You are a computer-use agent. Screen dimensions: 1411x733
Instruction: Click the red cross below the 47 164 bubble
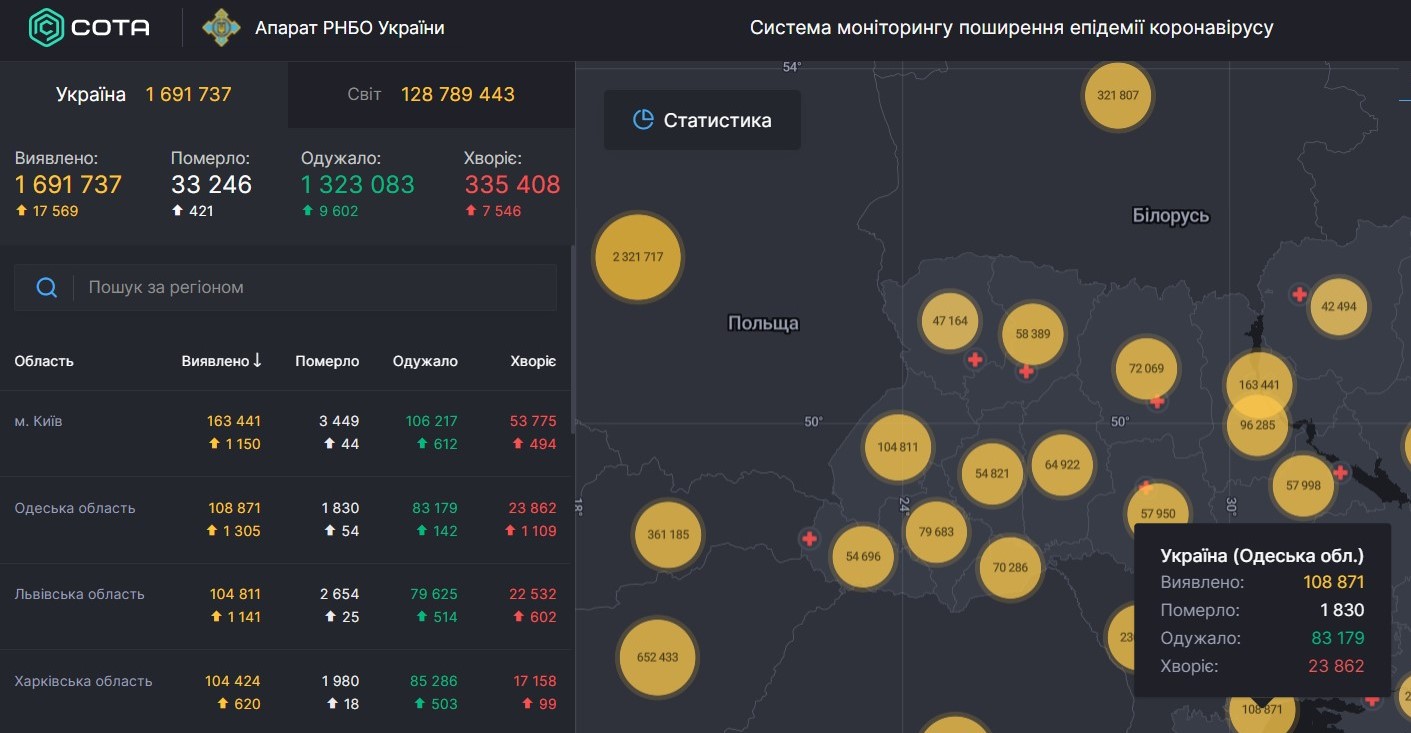pyautogui.click(x=975, y=360)
